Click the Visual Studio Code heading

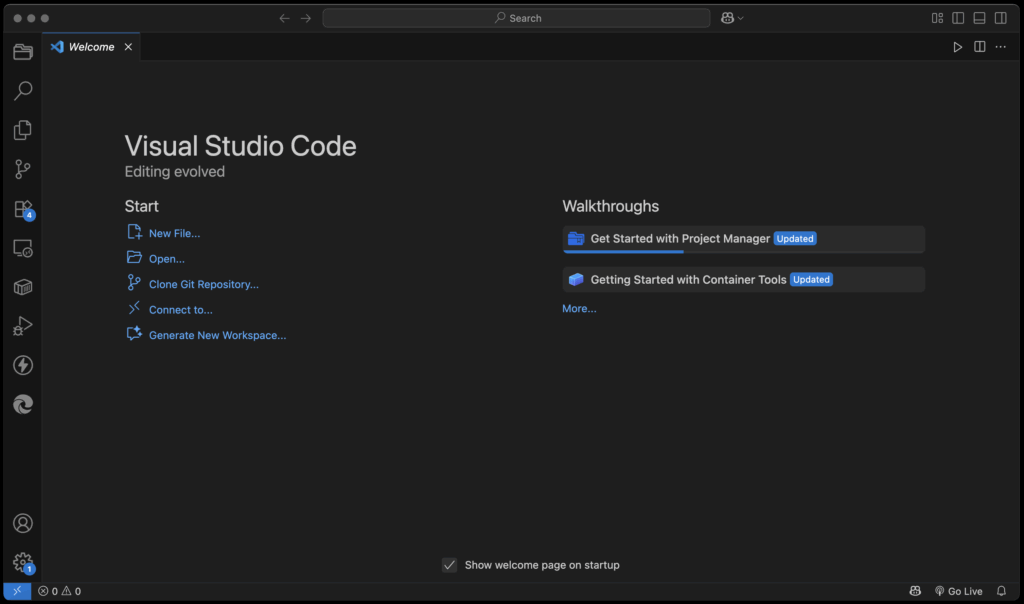240,146
